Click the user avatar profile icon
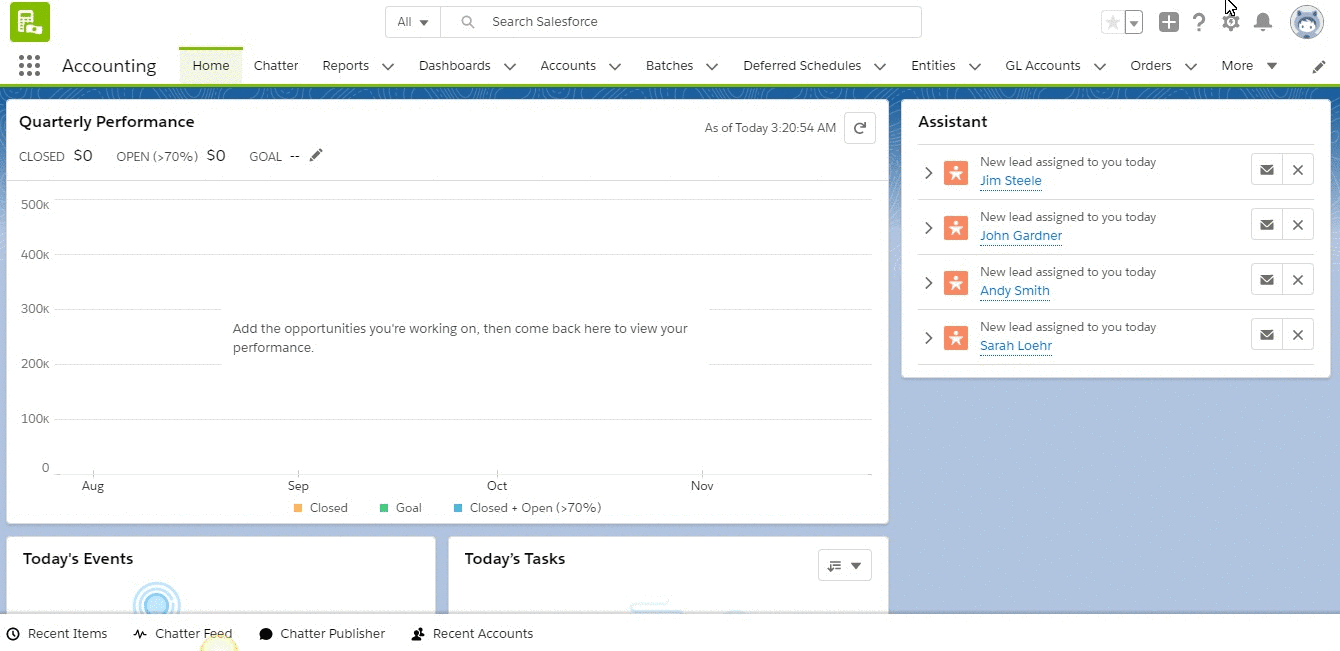 pyautogui.click(x=1306, y=22)
